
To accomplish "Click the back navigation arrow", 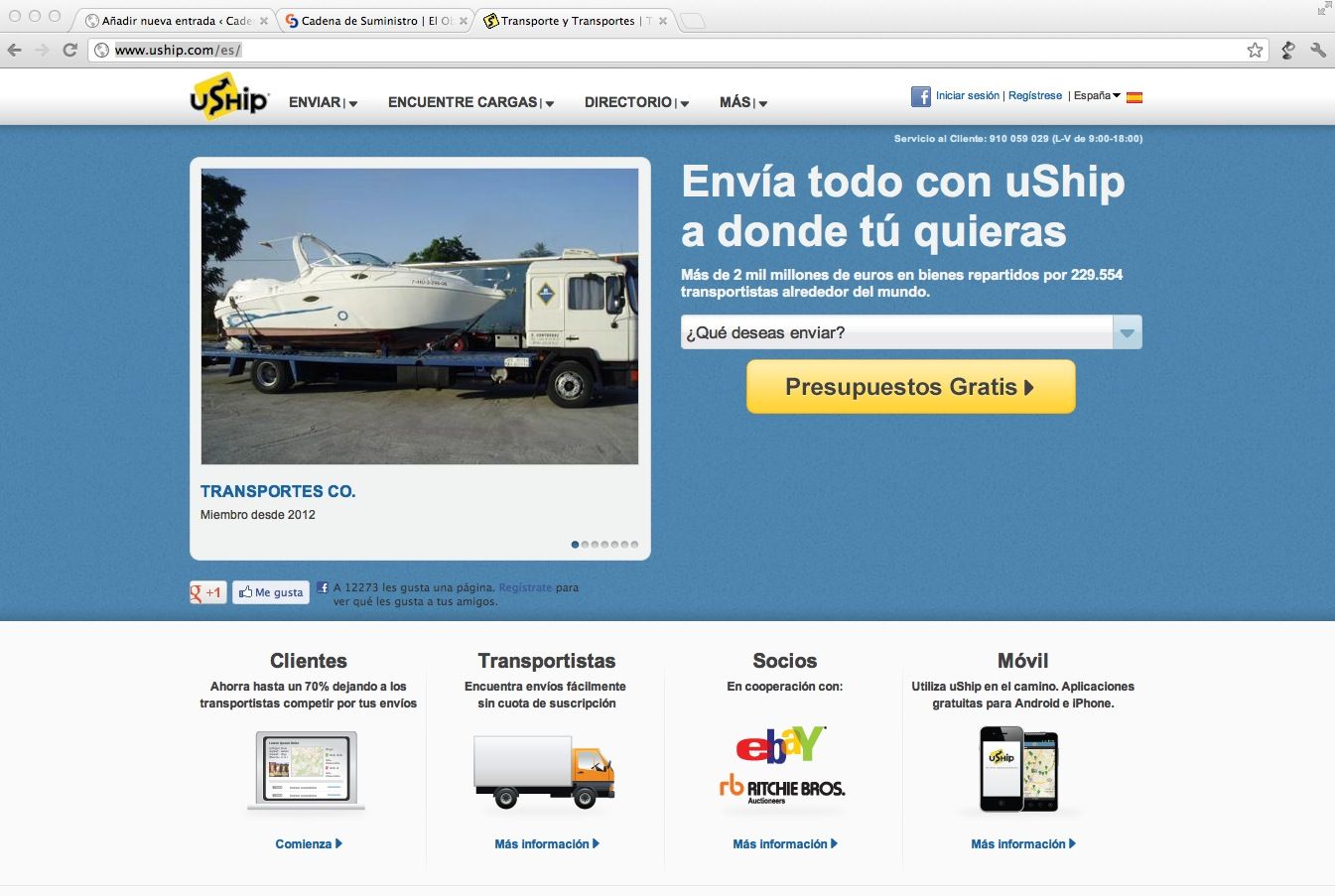I will 15,48.
